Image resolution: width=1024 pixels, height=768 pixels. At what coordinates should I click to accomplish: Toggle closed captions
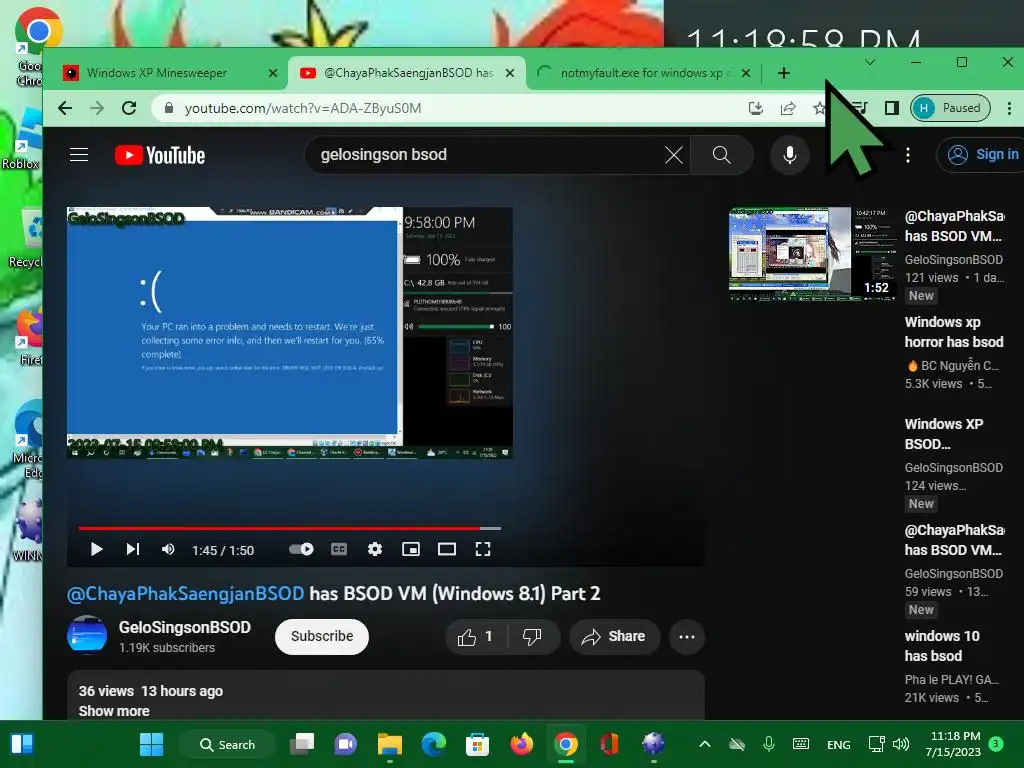pos(339,549)
